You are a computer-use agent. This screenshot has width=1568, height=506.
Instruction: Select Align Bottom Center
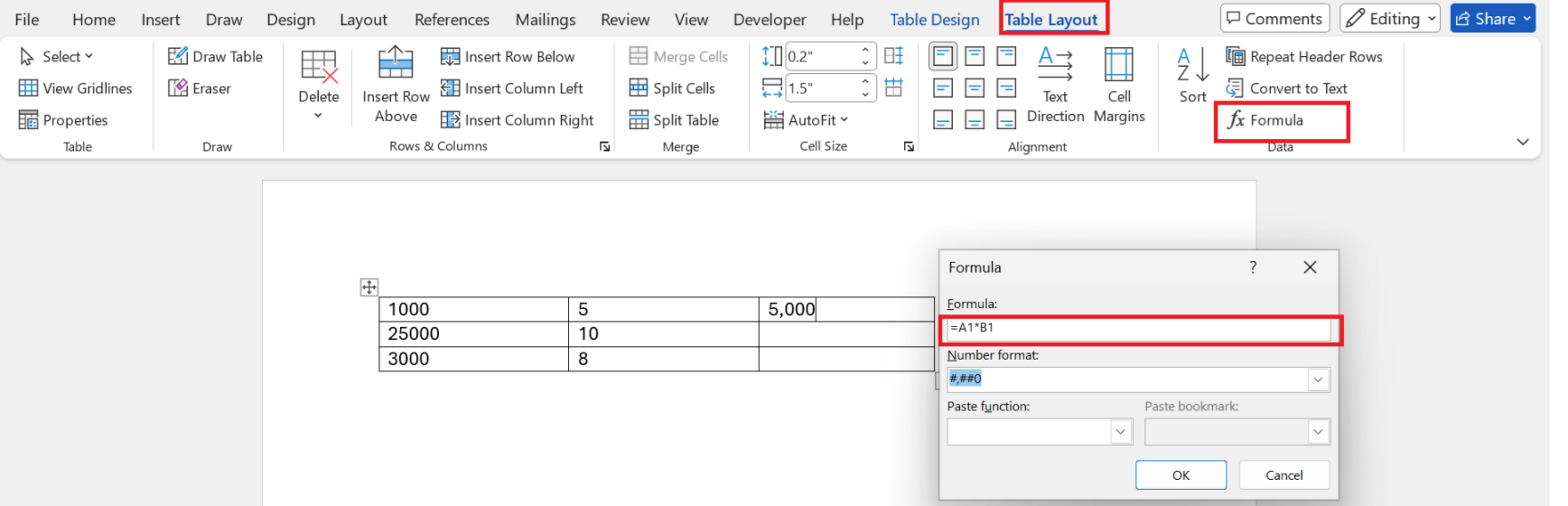point(975,119)
